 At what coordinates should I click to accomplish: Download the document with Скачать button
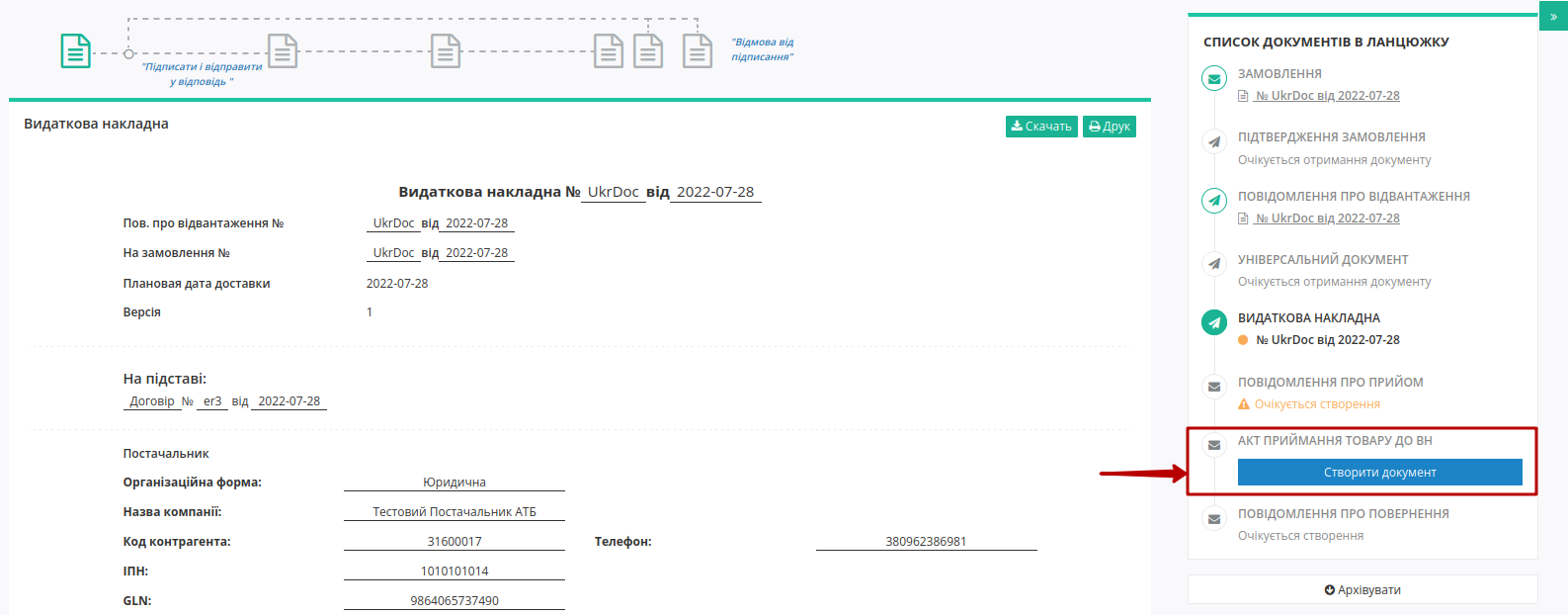coord(1041,127)
